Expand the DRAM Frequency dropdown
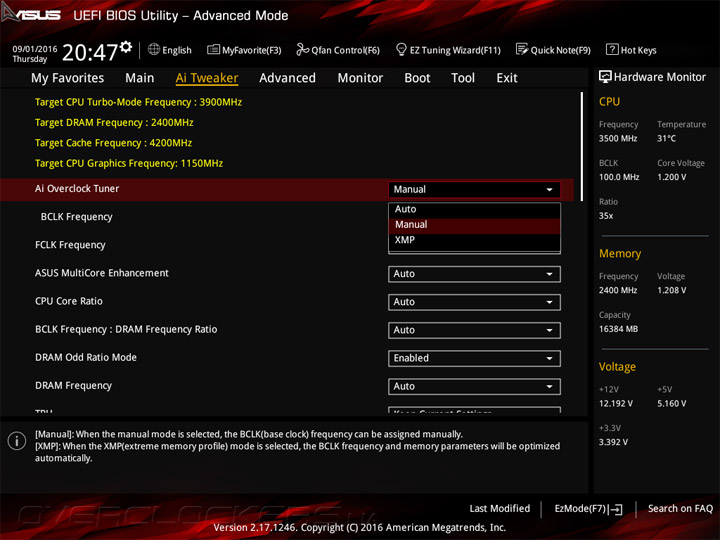This screenshot has height=540, width=720. pyautogui.click(x=474, y=387)
